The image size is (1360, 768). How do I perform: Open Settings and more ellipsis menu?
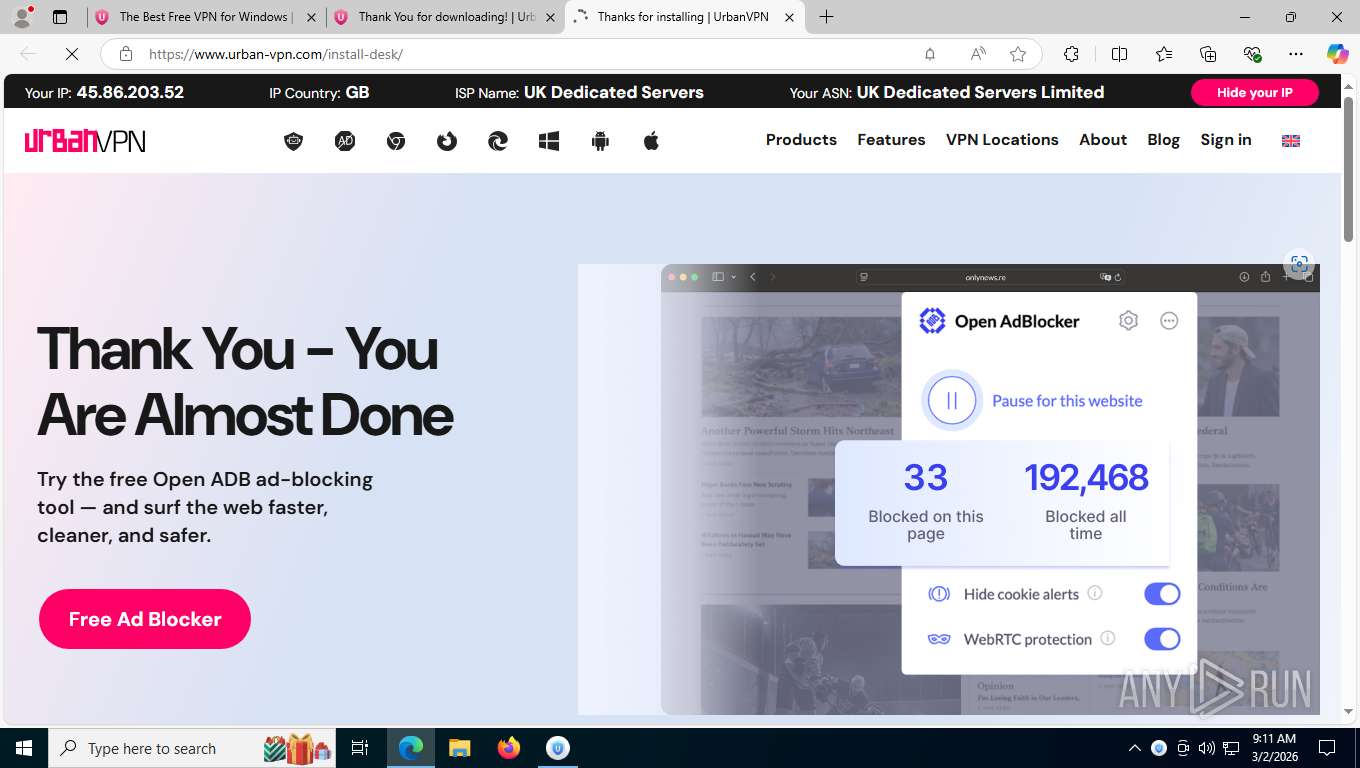point(1296,54)
